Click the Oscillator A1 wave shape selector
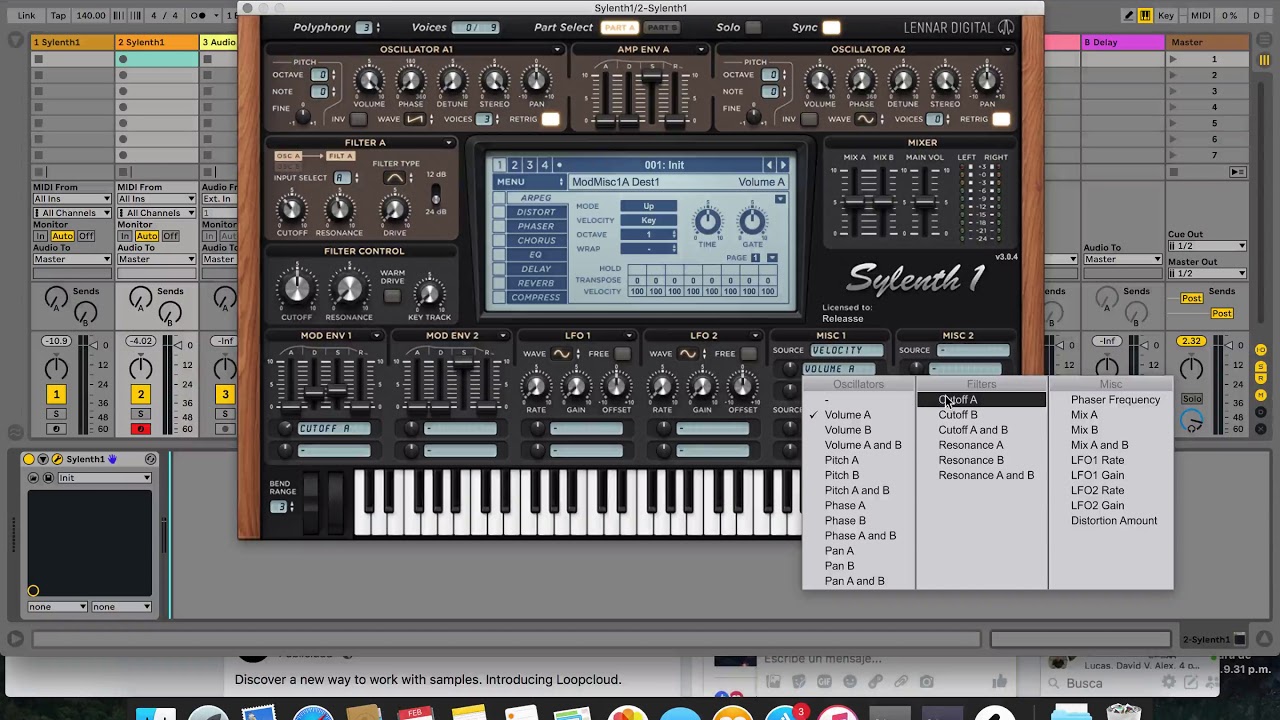 point(414,119)
